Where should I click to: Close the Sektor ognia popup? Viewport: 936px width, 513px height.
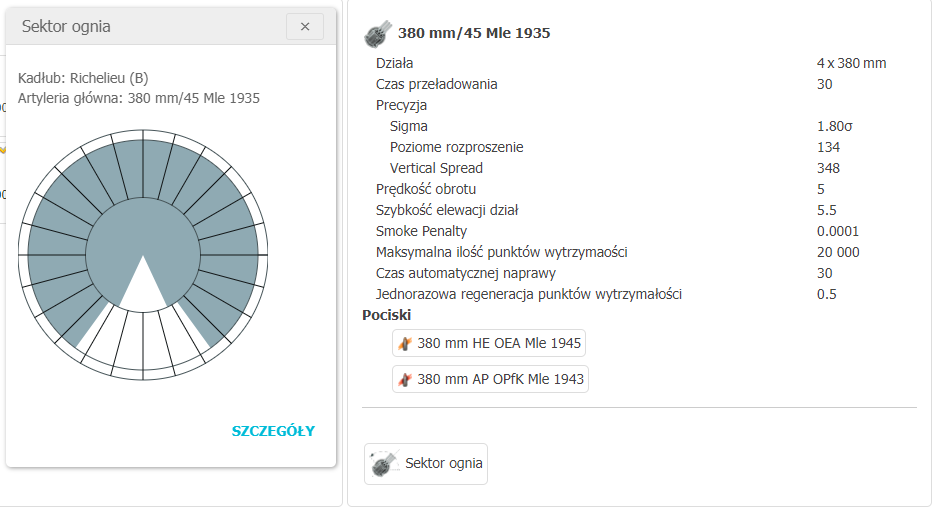[x=305, y=27]
